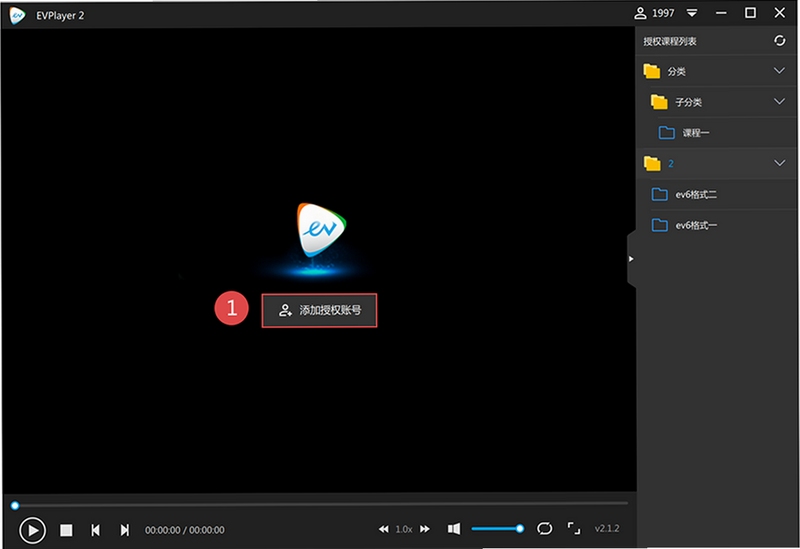The height and width of the screenshot is (549, 800).
Task: Adjust the volume slider
Action: [497, 529]
